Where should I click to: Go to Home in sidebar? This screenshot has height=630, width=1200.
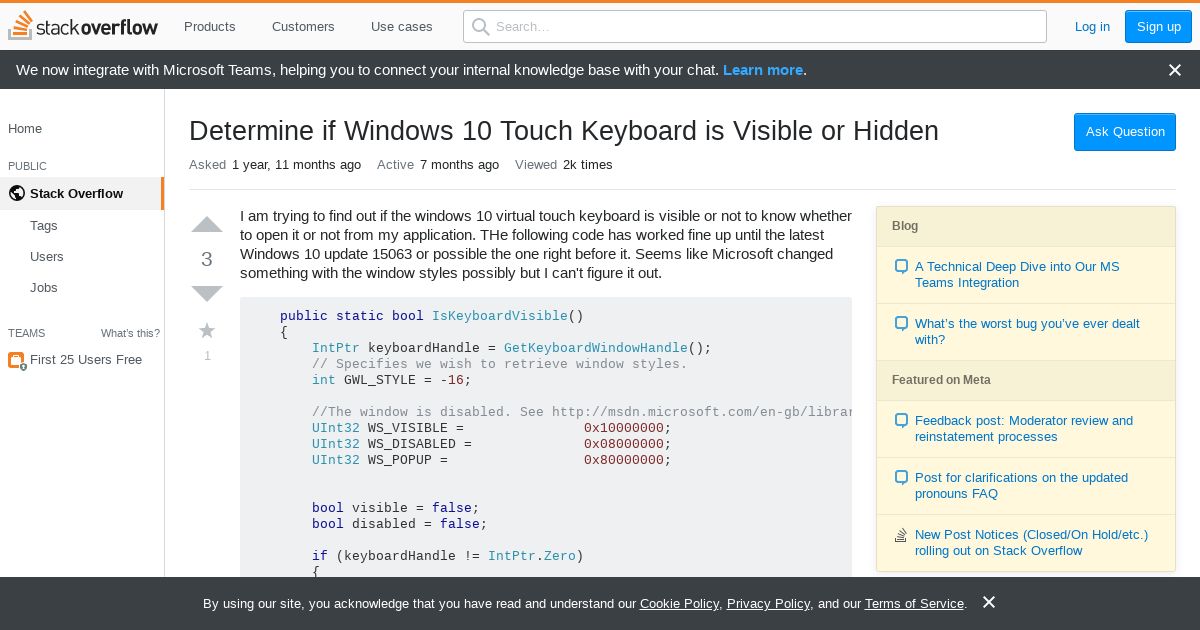point(25,129)
